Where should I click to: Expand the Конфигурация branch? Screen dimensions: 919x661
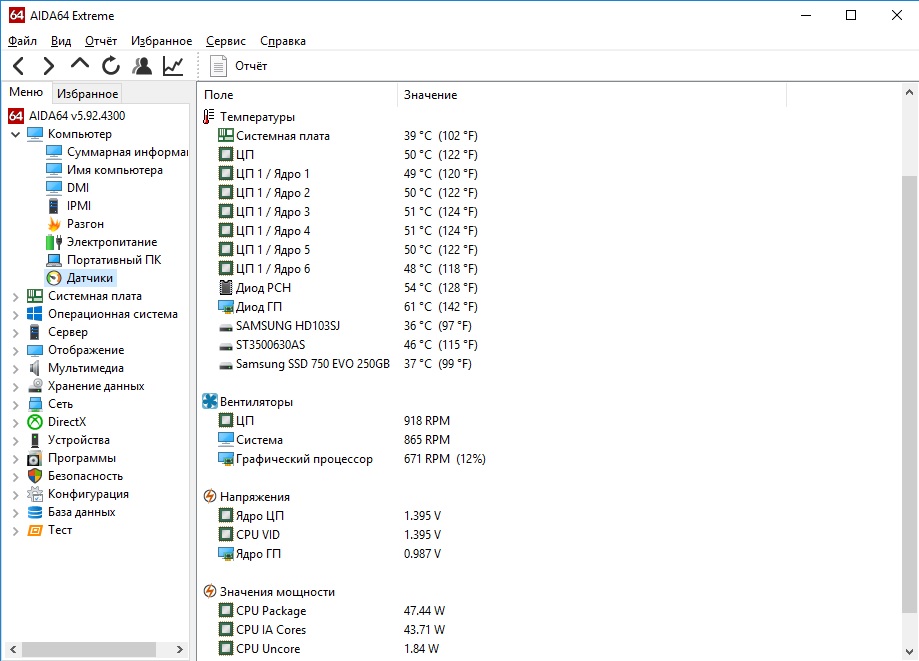pyautogui.click(x=15, y=495)
